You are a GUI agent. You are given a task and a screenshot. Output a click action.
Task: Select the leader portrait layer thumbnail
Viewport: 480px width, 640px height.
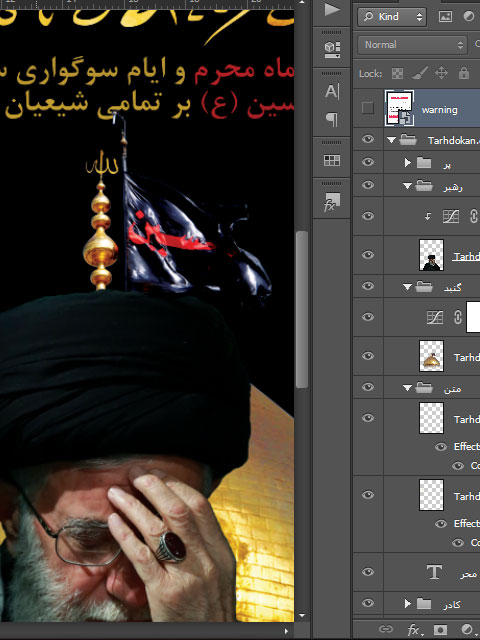pyautogui.click(x=431, y=255)
